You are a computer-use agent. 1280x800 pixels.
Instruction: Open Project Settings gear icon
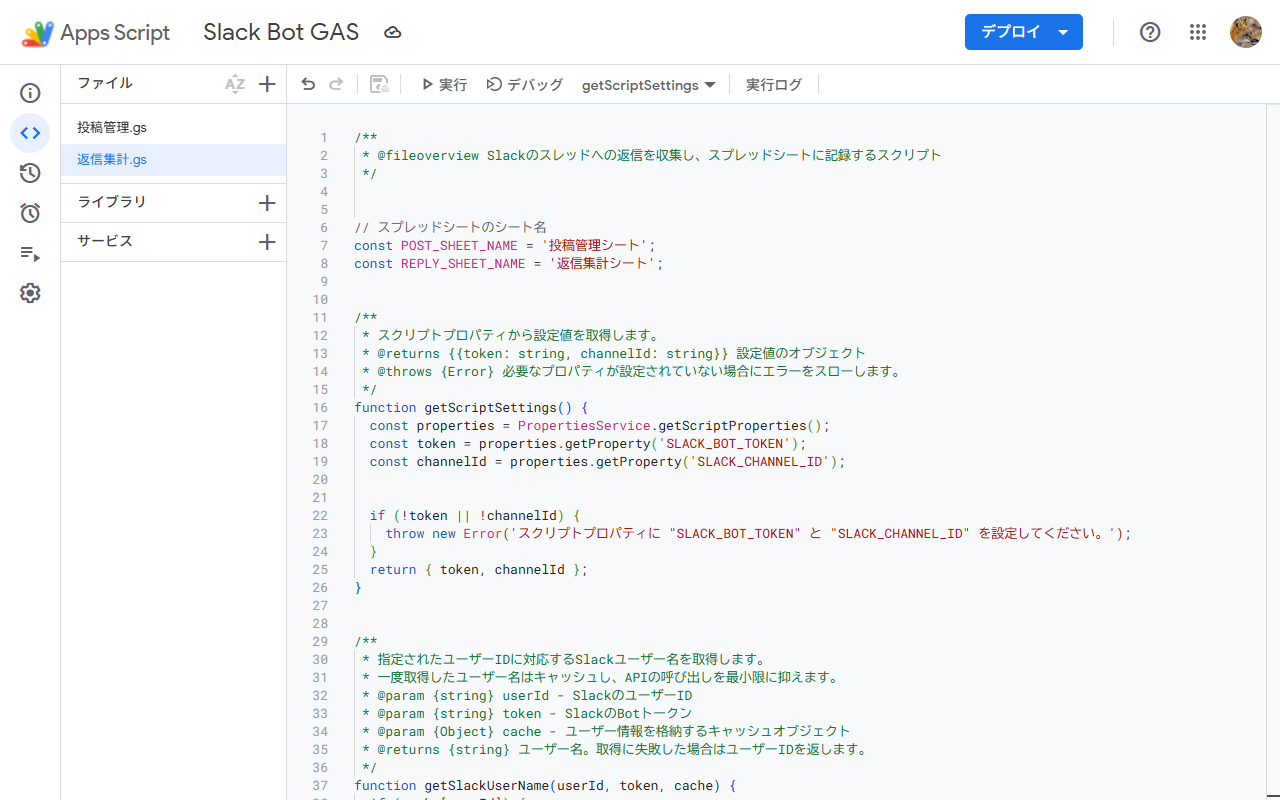[x=30, y=293]
